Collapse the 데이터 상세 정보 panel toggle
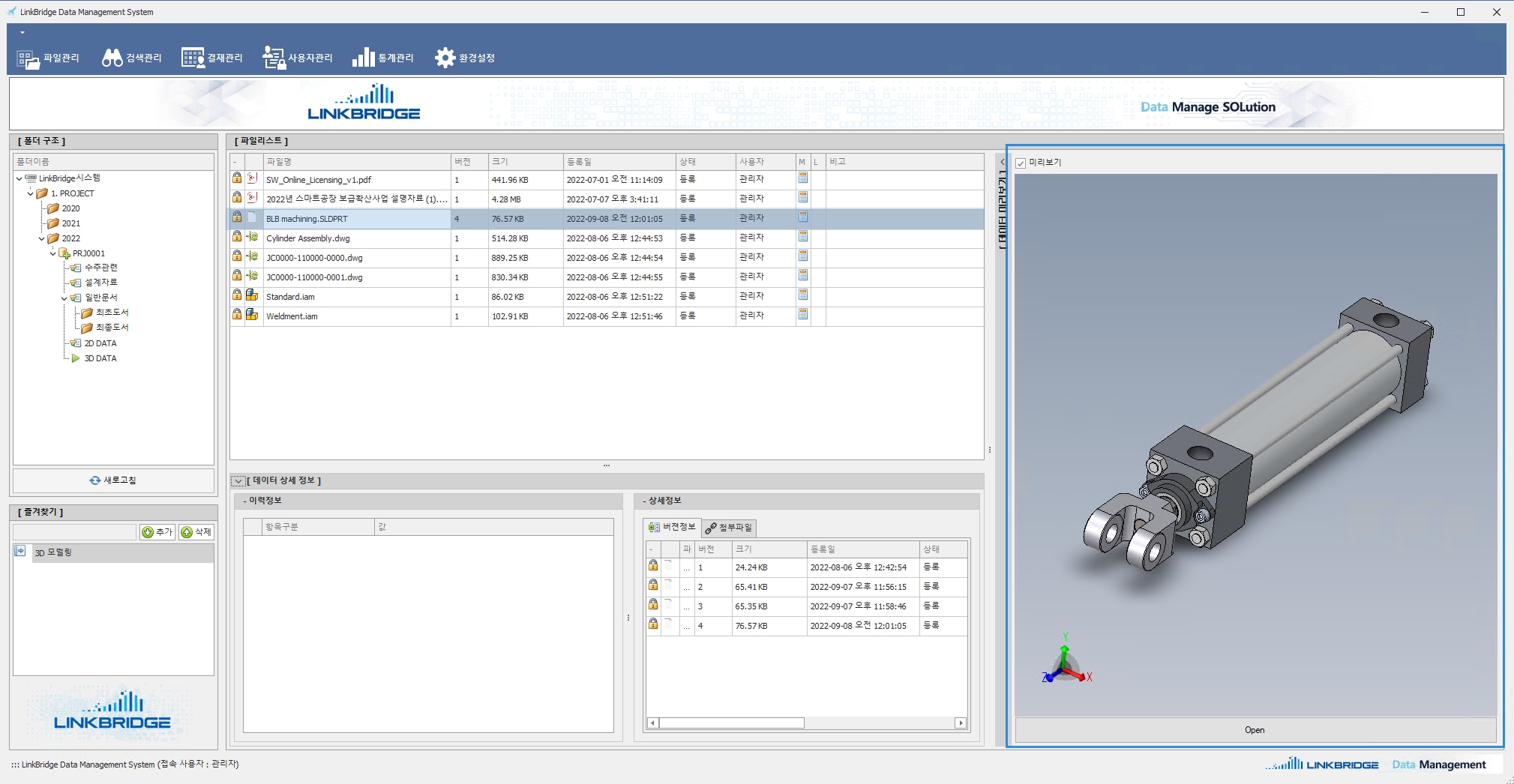 point(238,480)
